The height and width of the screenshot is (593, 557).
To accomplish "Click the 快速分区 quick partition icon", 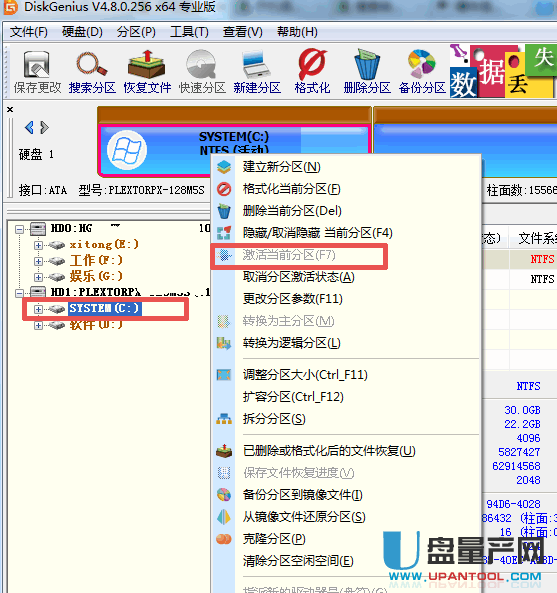I will 202,72.
